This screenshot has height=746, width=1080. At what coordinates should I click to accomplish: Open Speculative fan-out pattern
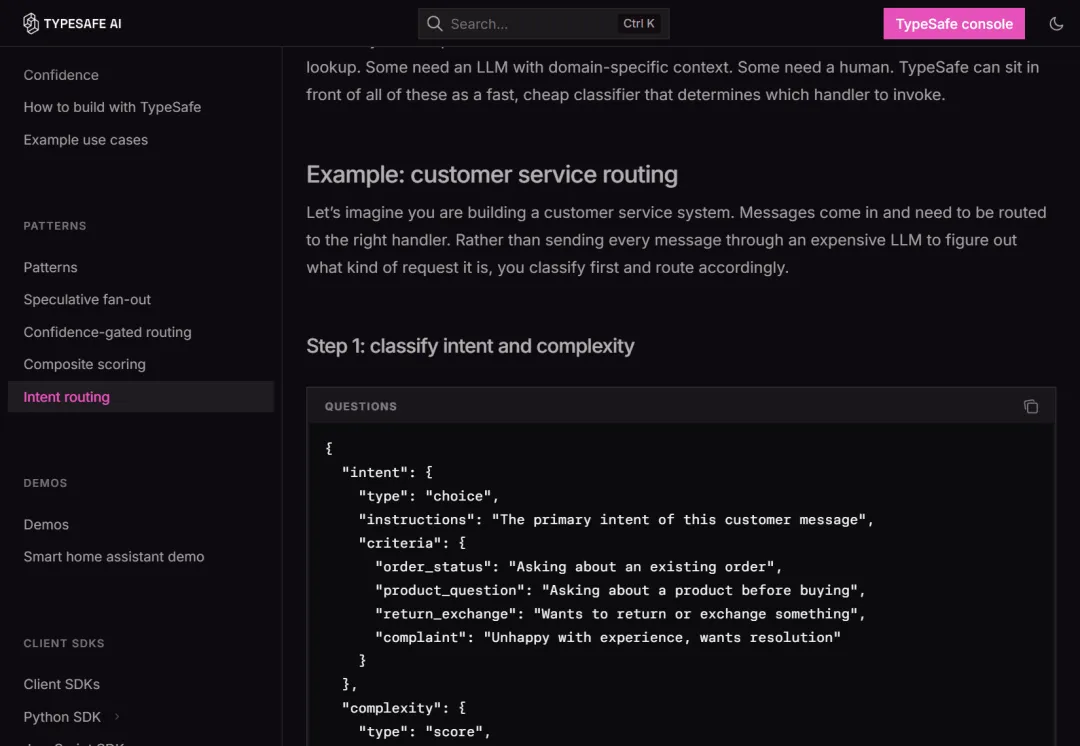(87, 300)
